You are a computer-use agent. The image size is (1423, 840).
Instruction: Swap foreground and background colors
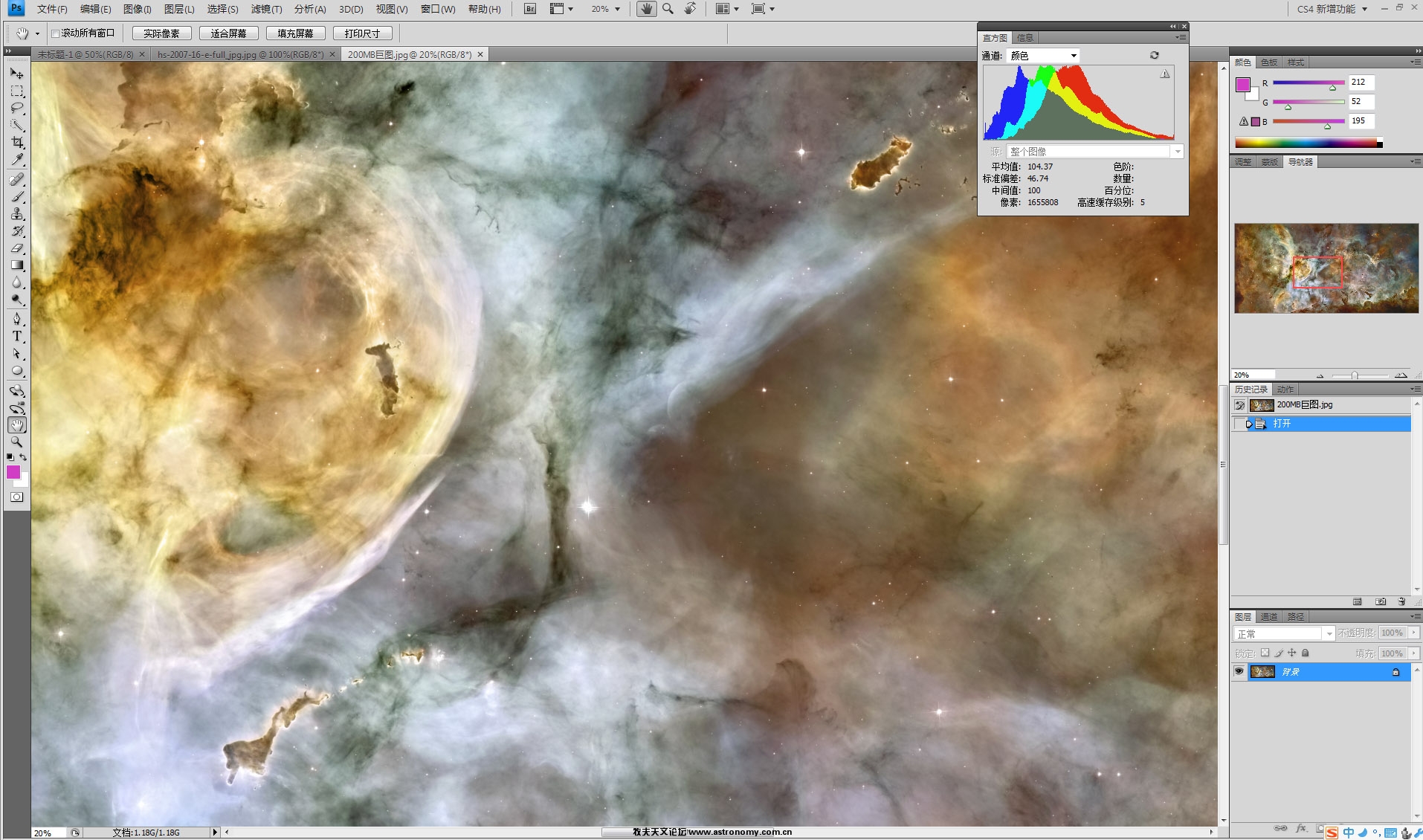24,457
